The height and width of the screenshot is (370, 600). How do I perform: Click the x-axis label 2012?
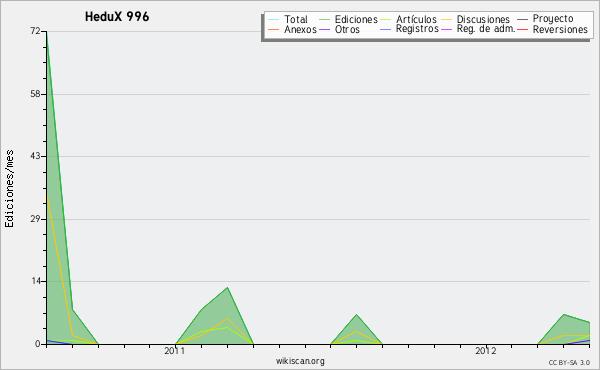(486, 351)
